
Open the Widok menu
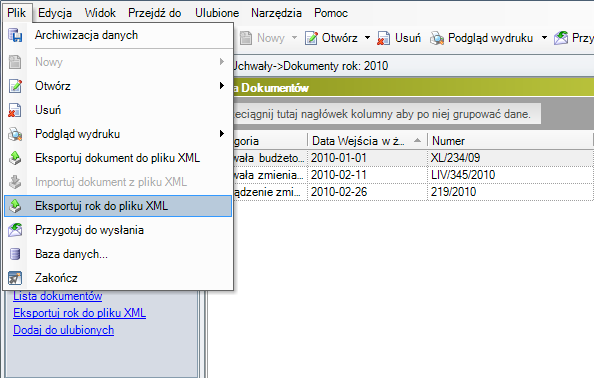click(x=100, y=13)
